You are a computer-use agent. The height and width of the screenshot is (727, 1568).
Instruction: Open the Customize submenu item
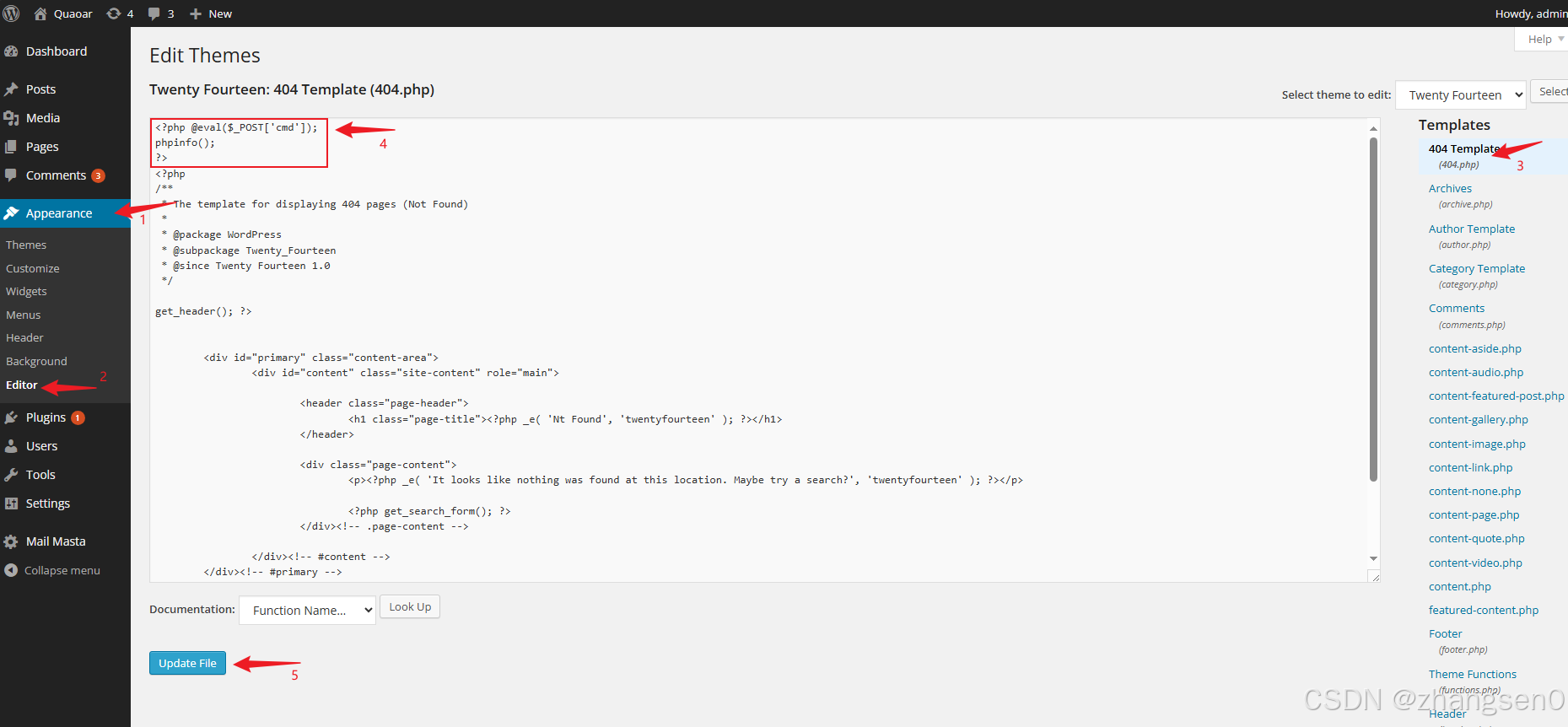coord(33,268)
